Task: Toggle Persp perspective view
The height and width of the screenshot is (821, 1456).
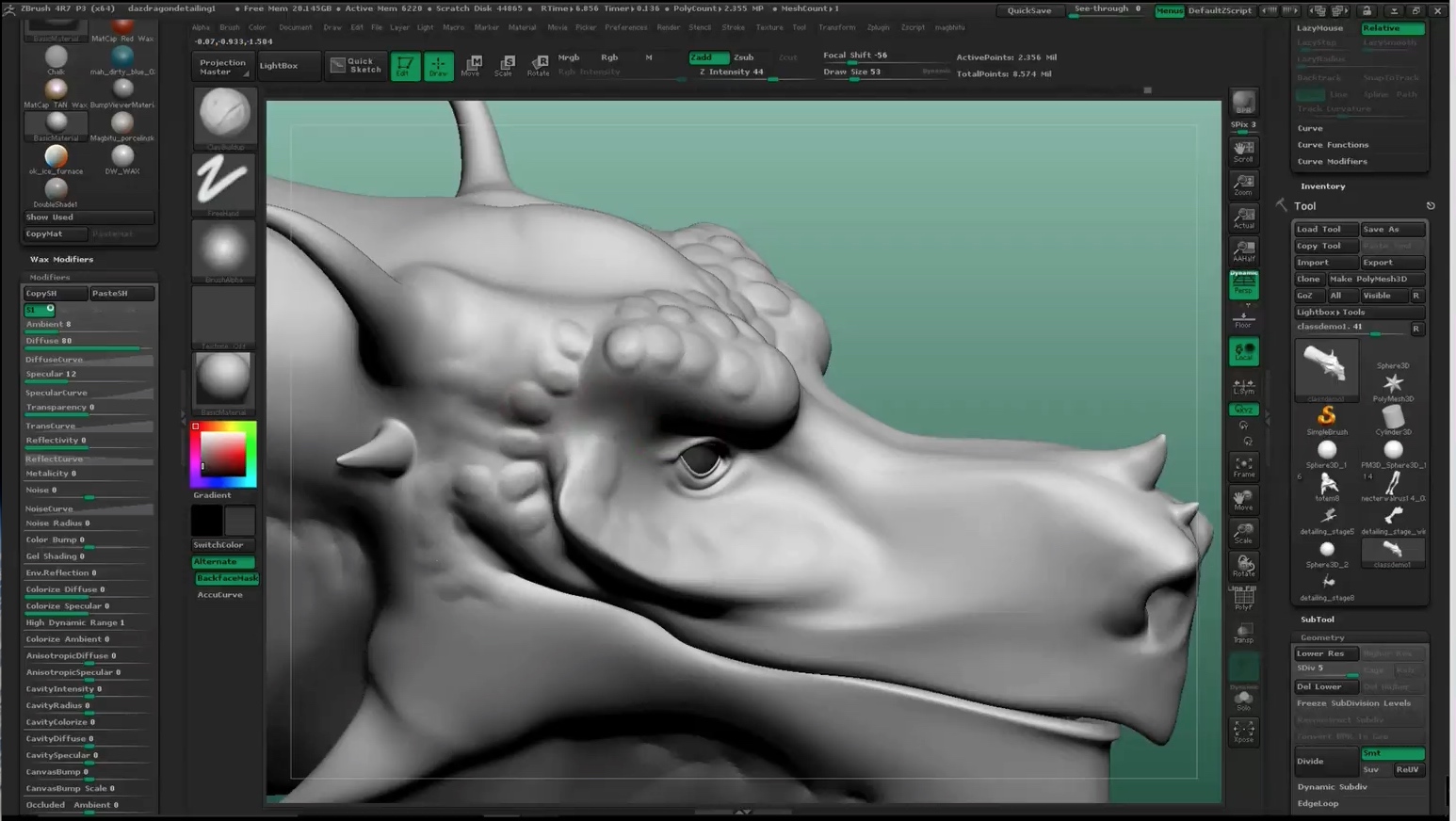Action: (x=1243, y=284)
